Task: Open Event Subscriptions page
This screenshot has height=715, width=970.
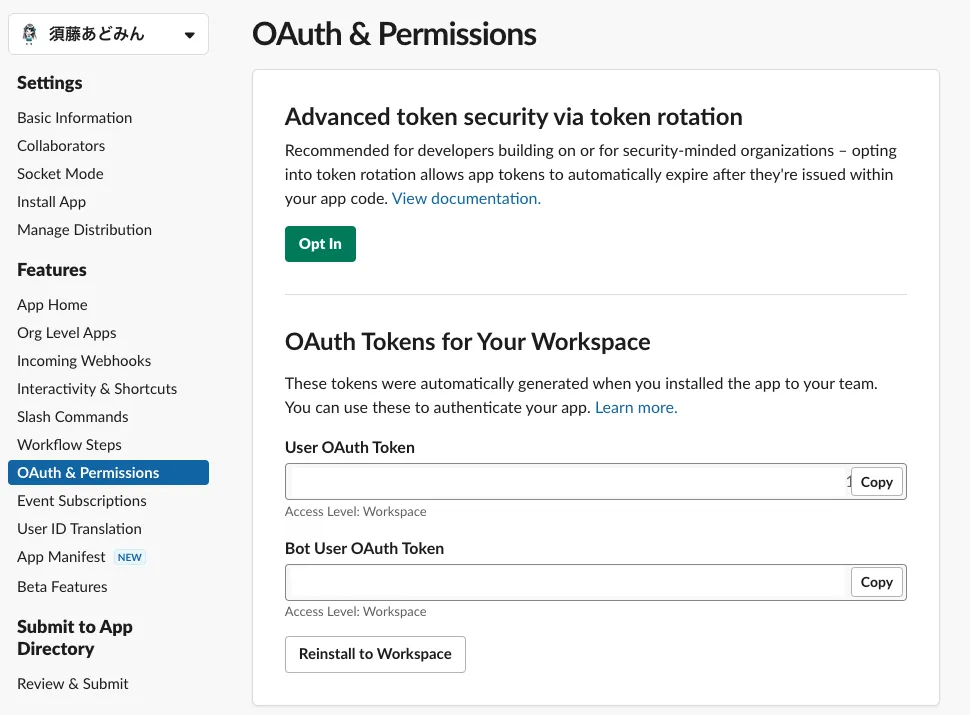Action: pos(82,501)
